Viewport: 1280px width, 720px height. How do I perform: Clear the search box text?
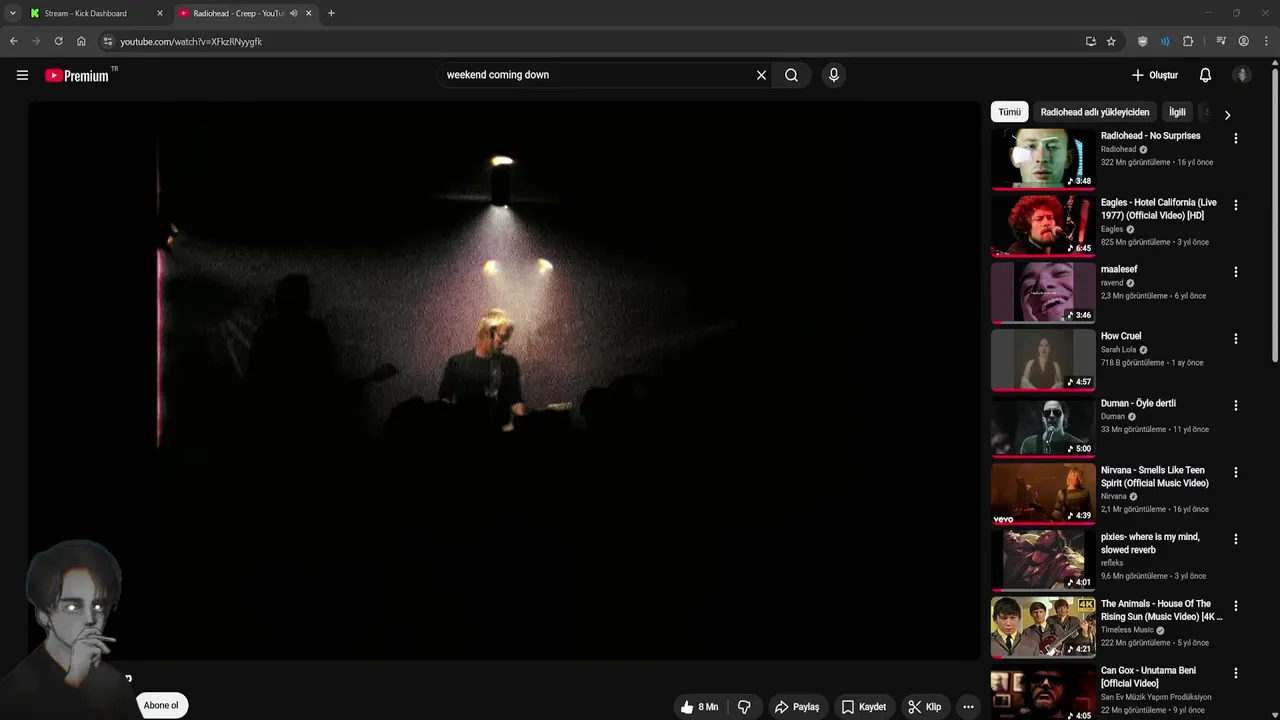[x=761, y=75]
